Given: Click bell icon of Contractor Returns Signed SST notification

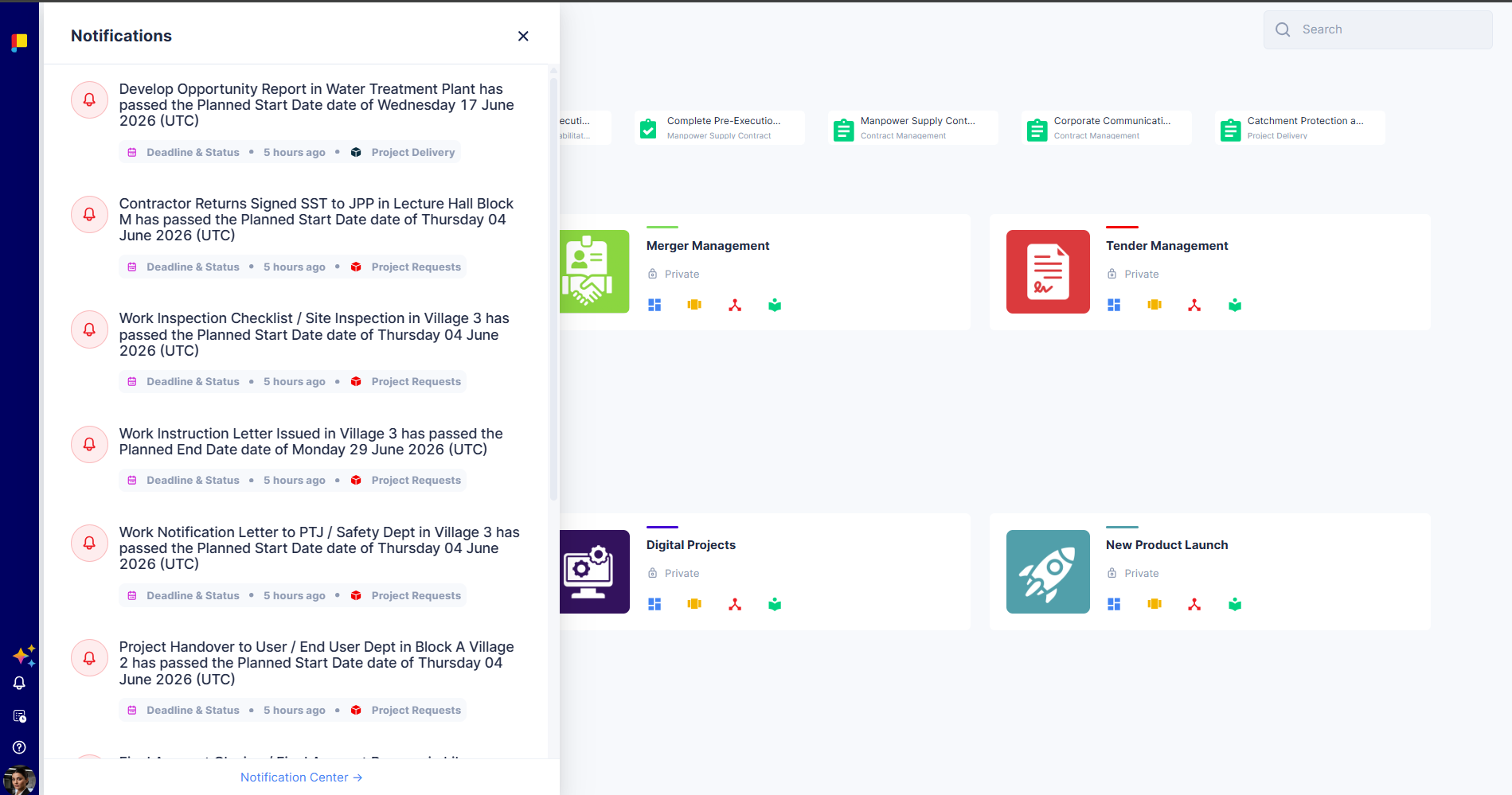Looking at the screenshot, I should (90, 214).
